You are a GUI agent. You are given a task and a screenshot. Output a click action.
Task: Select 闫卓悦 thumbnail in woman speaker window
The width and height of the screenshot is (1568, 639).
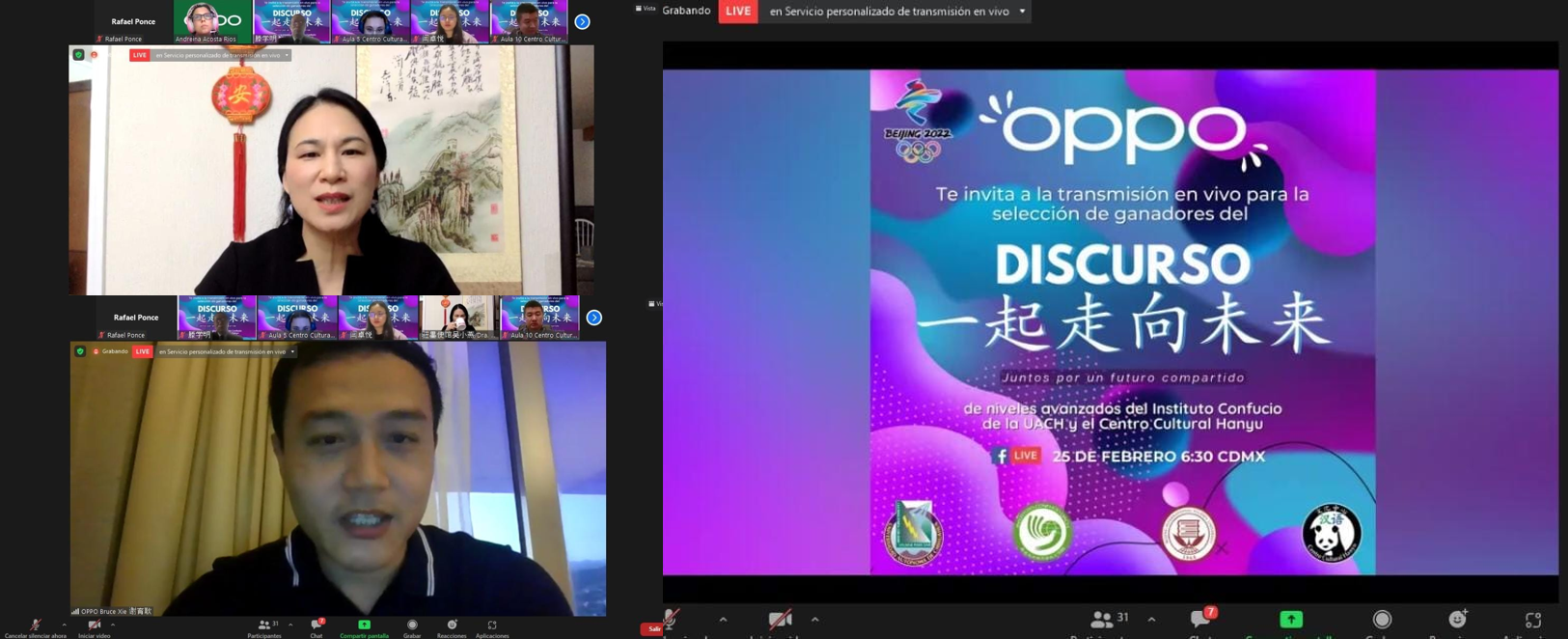450,22
